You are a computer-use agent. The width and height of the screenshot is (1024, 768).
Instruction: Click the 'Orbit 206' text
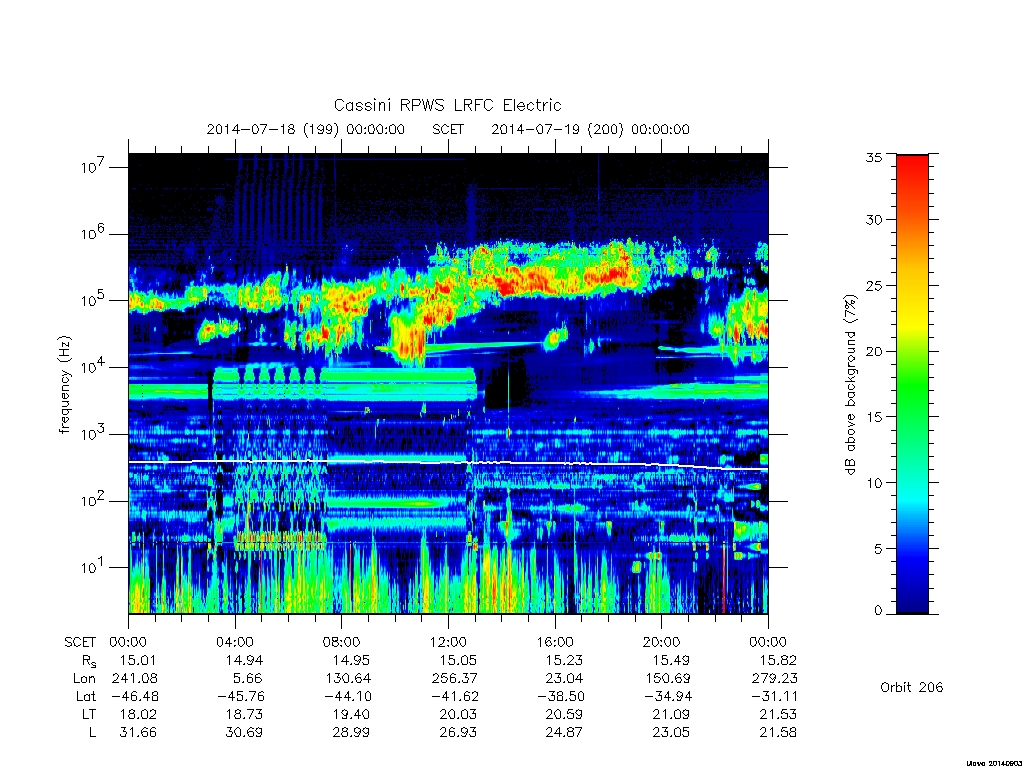(x=912, y=687)
